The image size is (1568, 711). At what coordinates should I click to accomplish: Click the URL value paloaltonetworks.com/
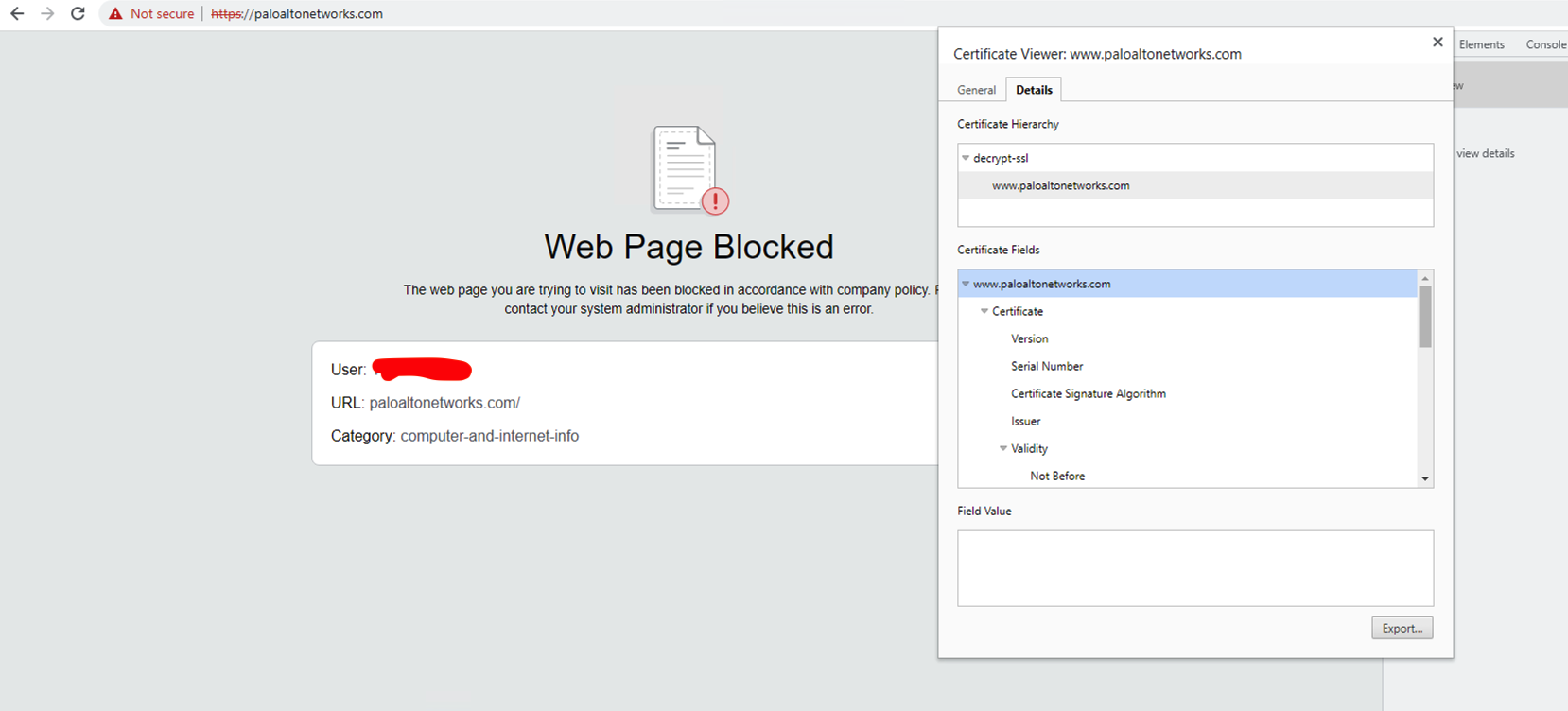[444, 403]
